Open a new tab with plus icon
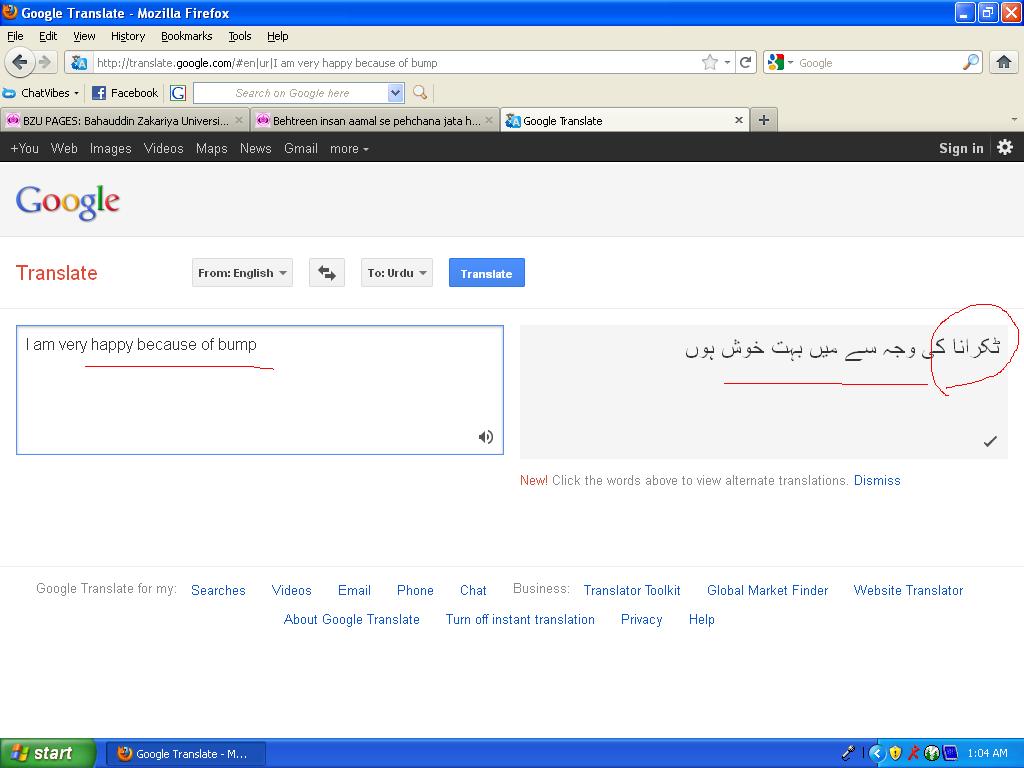Viewport: 1024px width, 768px height. tap(763, 120)
